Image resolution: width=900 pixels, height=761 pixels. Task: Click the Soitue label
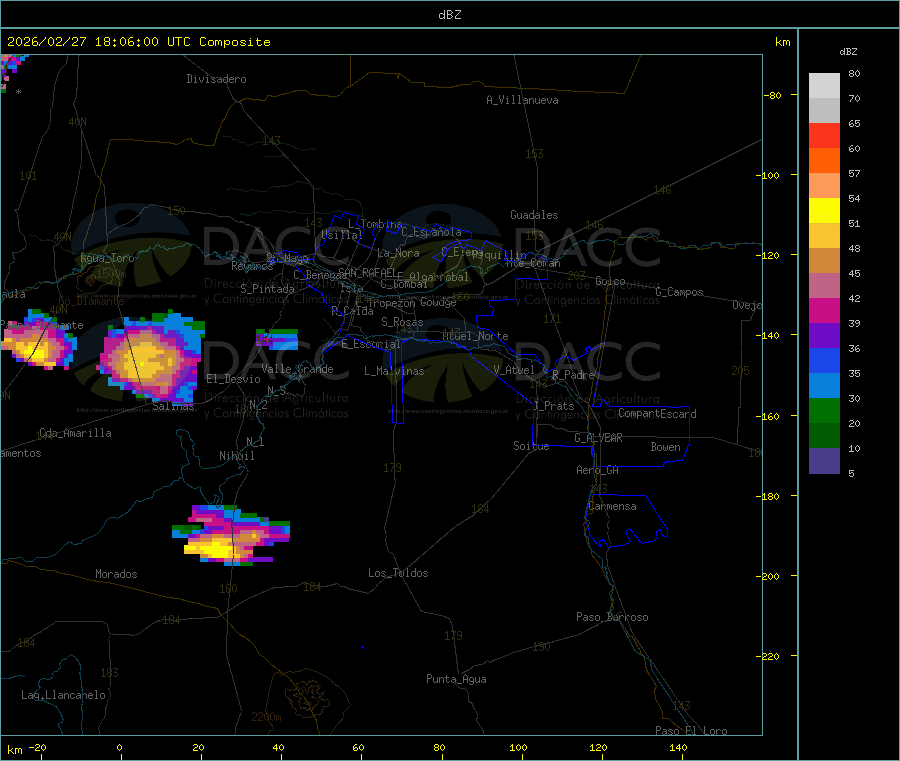coord(531,446)
